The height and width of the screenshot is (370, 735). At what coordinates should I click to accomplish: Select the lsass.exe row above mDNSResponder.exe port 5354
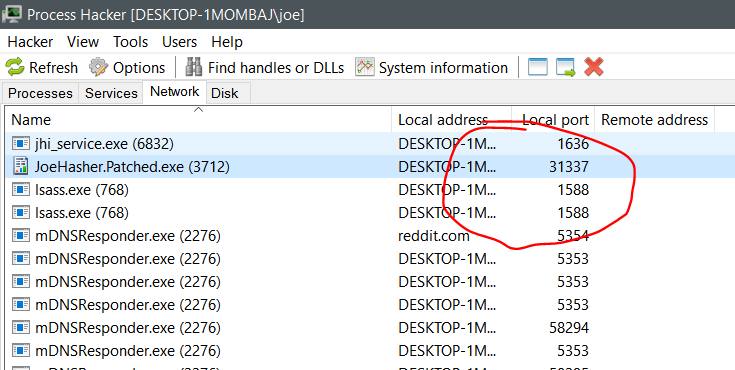click(x=370, y=212)
